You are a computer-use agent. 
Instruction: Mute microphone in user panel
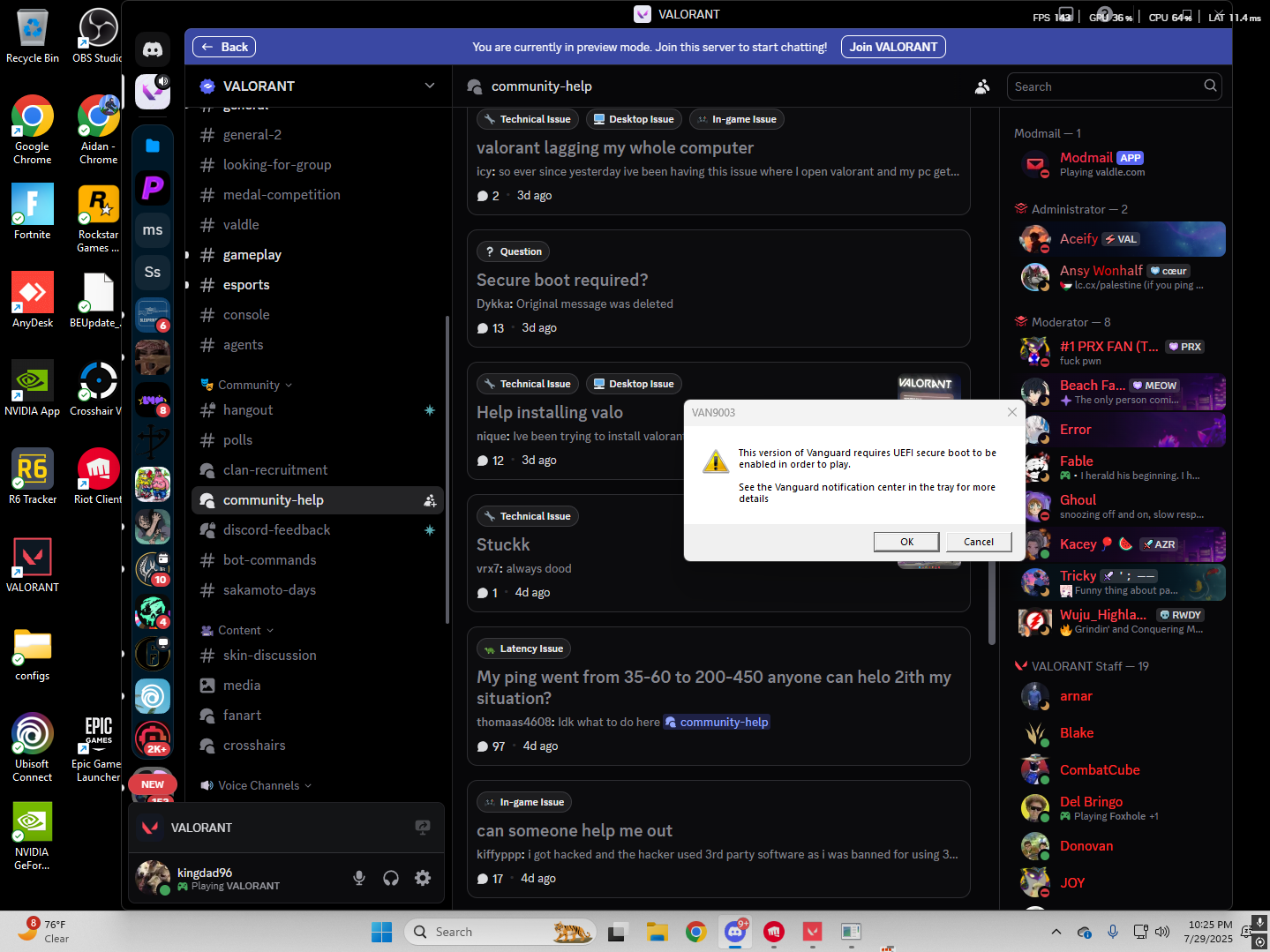pyautogui.click(x=359, y=878)
